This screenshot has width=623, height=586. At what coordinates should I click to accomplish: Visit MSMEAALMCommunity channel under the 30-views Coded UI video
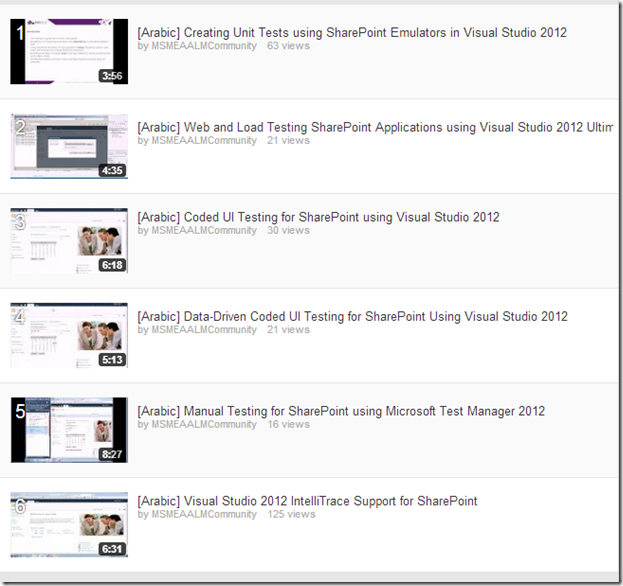204,231
